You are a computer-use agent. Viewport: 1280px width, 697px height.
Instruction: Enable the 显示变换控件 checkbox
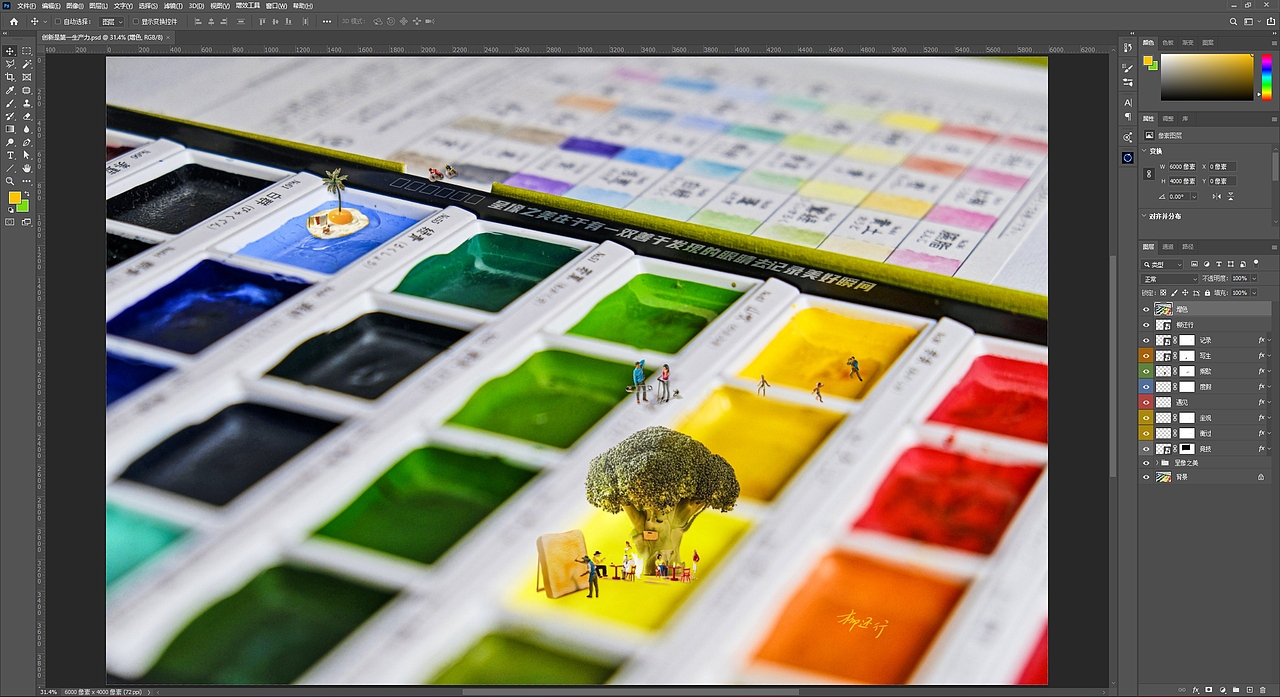137,21
